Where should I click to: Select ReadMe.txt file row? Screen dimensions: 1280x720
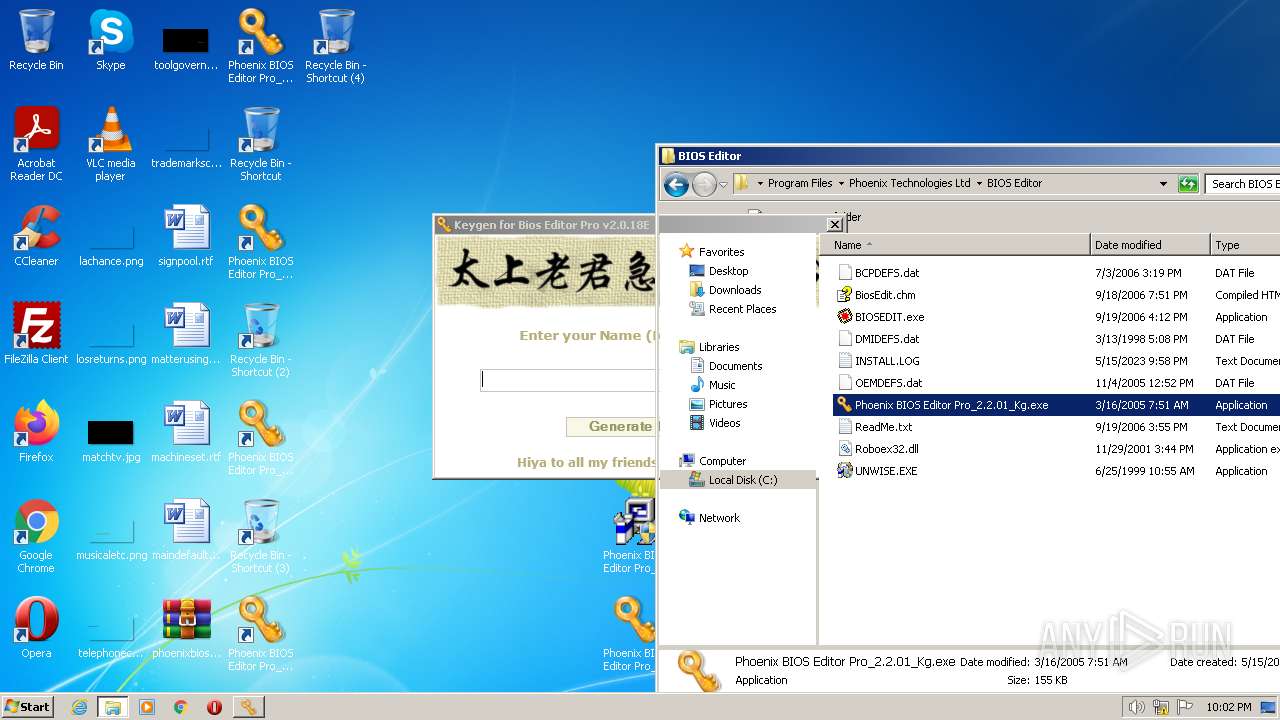[883, 427]
